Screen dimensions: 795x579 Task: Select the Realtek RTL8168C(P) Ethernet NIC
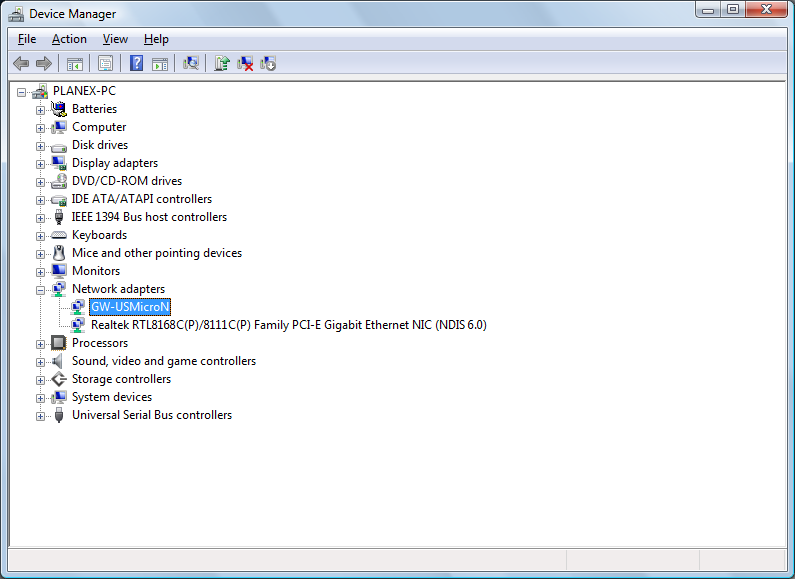[288, 325]
